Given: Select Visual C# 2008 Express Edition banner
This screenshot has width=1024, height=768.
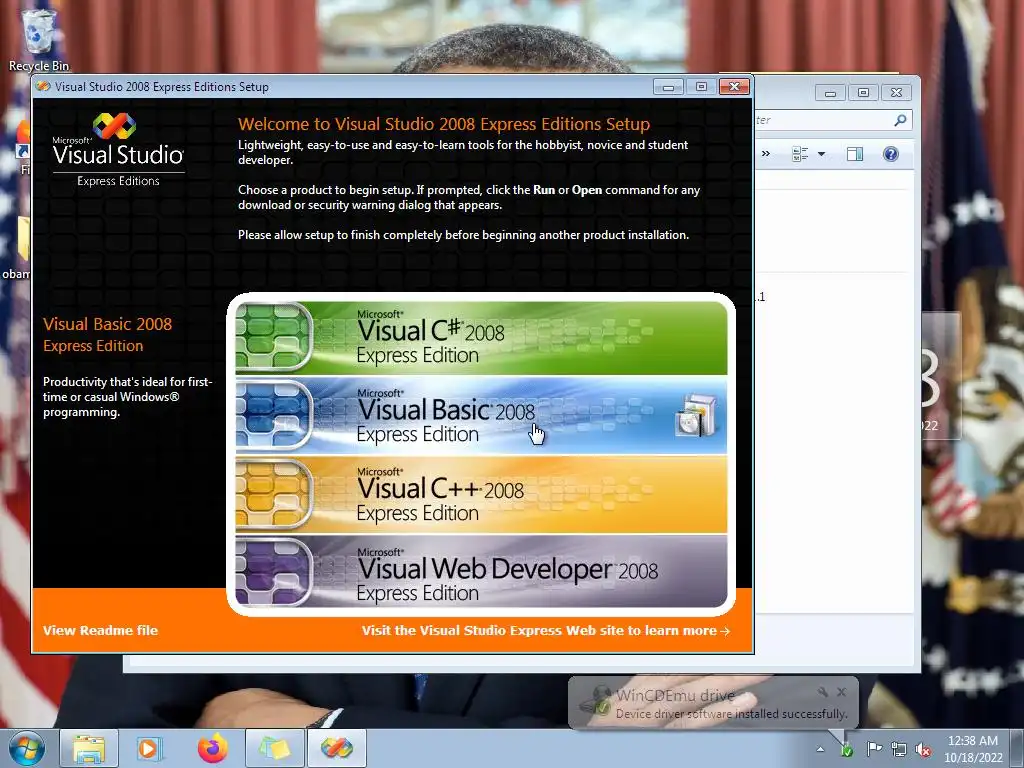Looking at the screenshot, I should (481, 338).
